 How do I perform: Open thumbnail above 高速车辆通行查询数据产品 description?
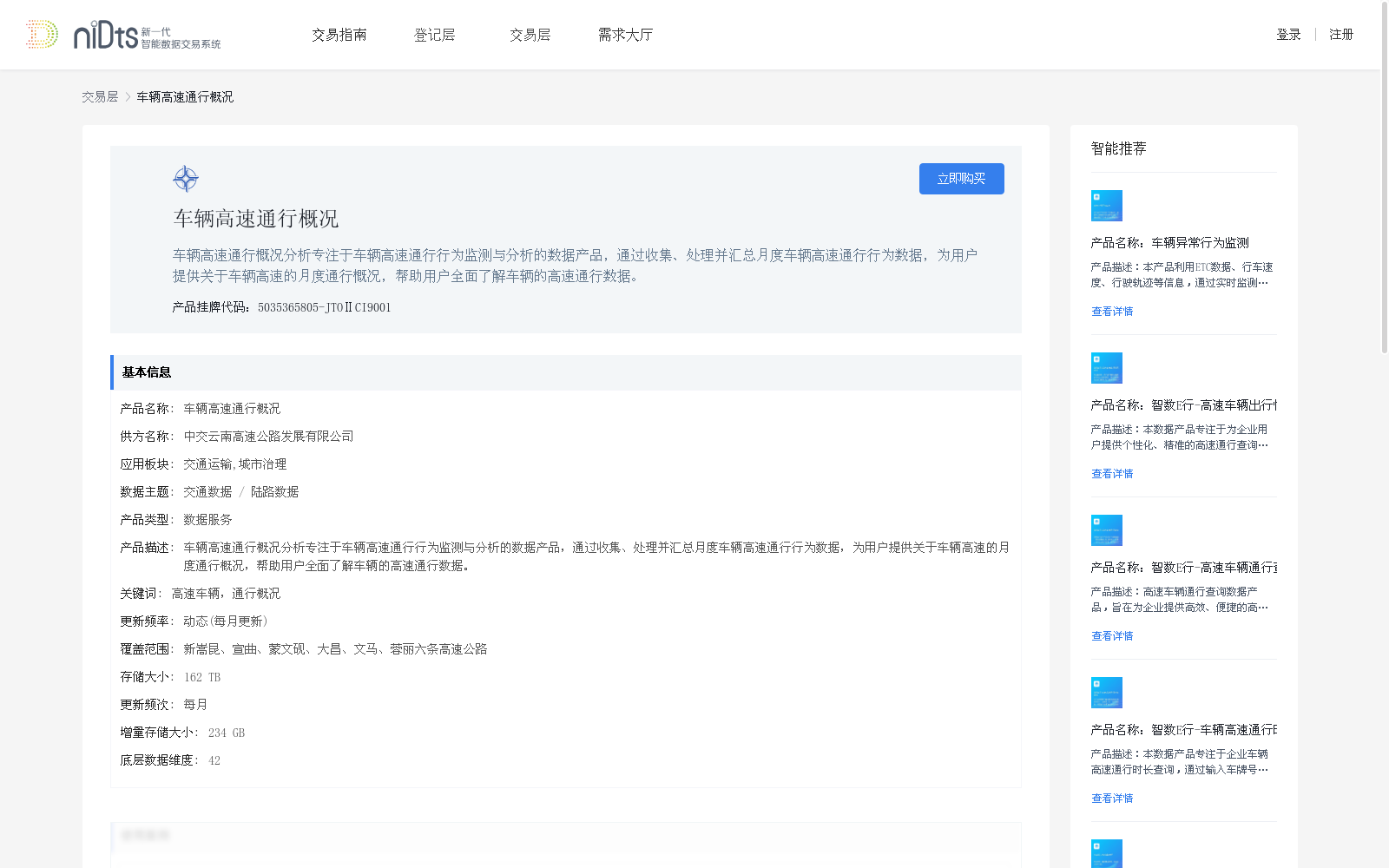coord(1107,530)
